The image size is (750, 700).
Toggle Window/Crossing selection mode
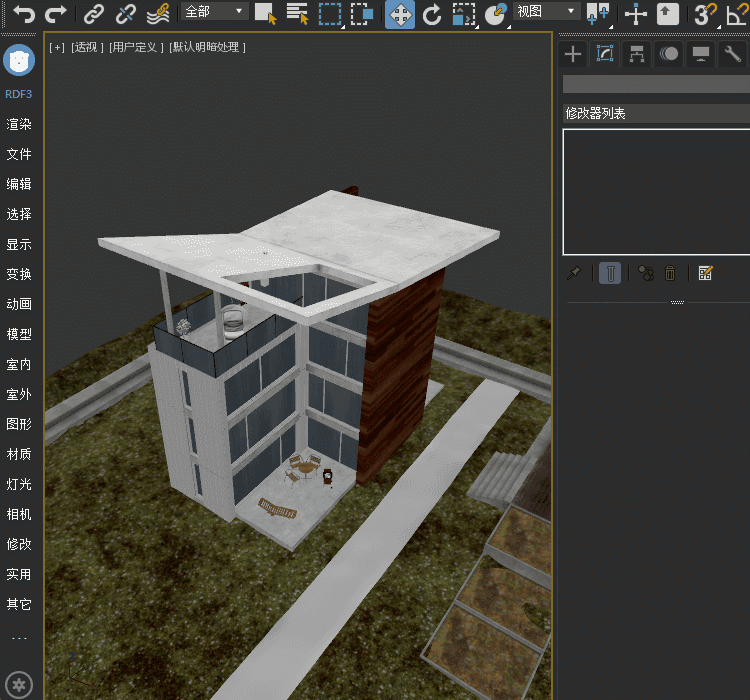(x=361, y=14)
